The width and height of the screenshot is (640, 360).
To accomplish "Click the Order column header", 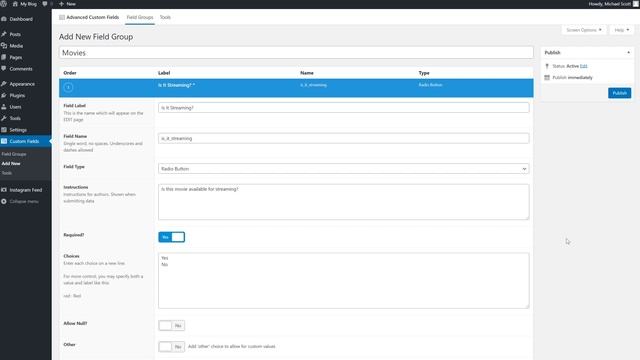I will [70, 73].
